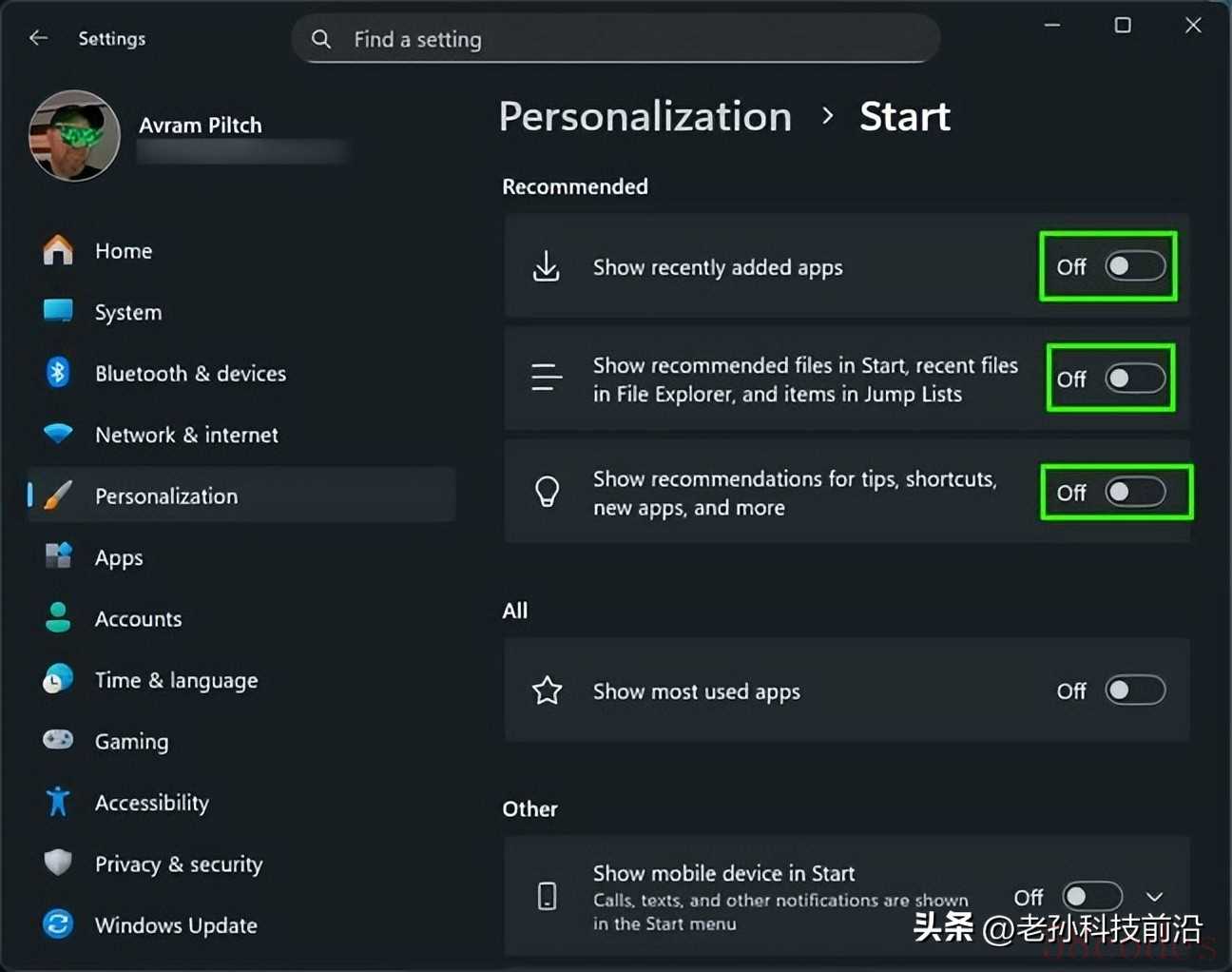Click the Find a setting search box
1232x972 pixels.
click(x=616, y=39)
